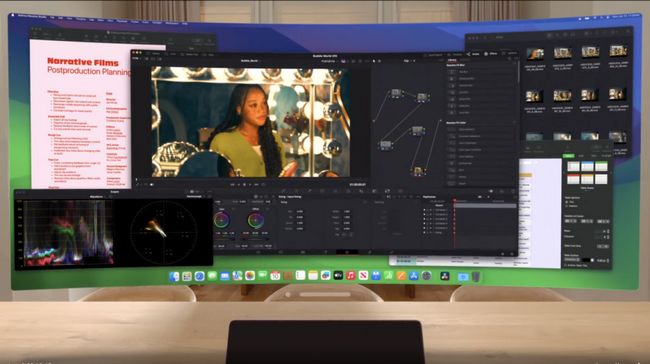Viewport: 650px width, 364px height.
Task: Open the table outline style dropdown
Action: pos(572,260)
